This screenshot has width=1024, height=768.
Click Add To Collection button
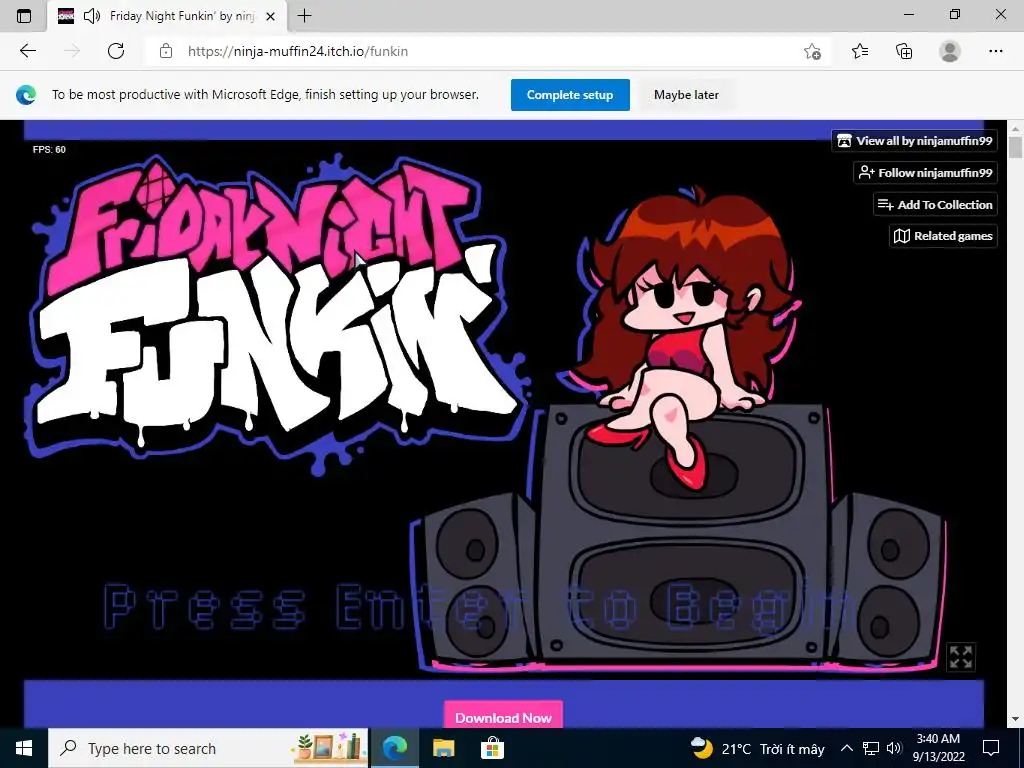click(x=935, y=204)
